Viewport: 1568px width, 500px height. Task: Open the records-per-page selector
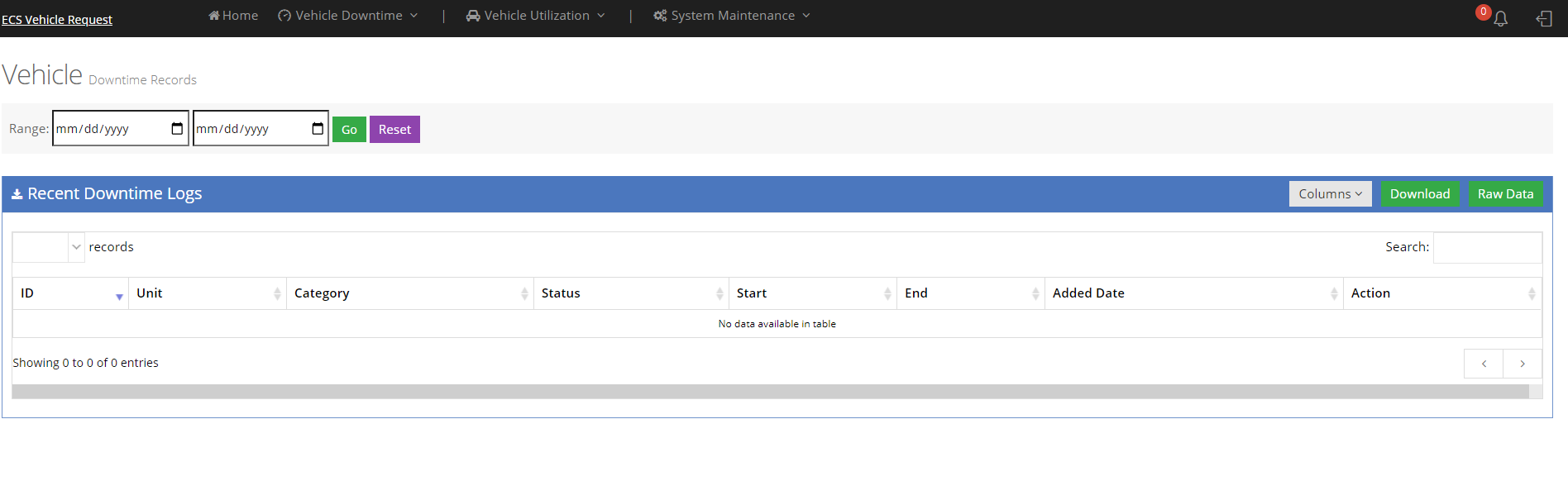coord(49,247)
